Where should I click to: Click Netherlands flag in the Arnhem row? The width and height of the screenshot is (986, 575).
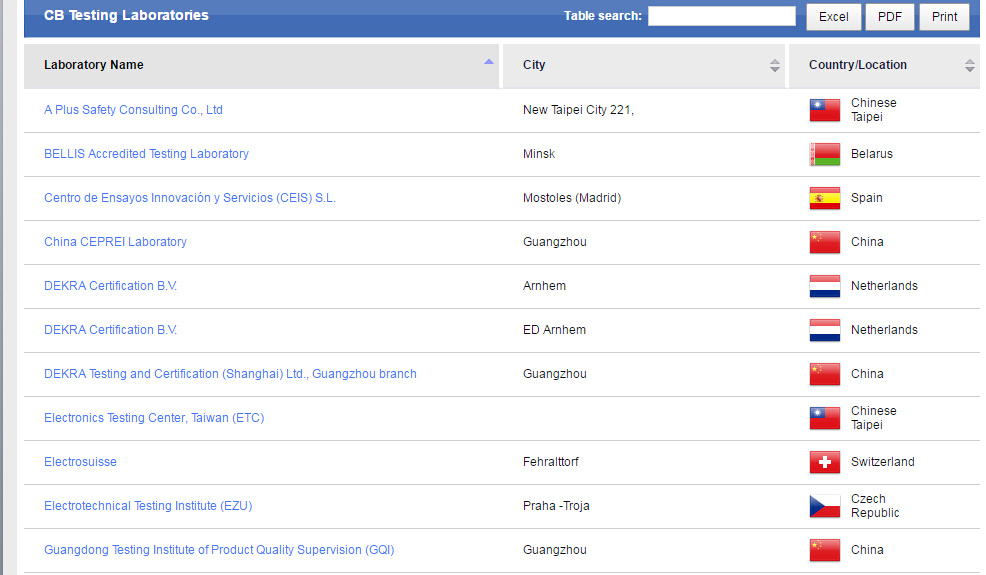coord(824,286)
